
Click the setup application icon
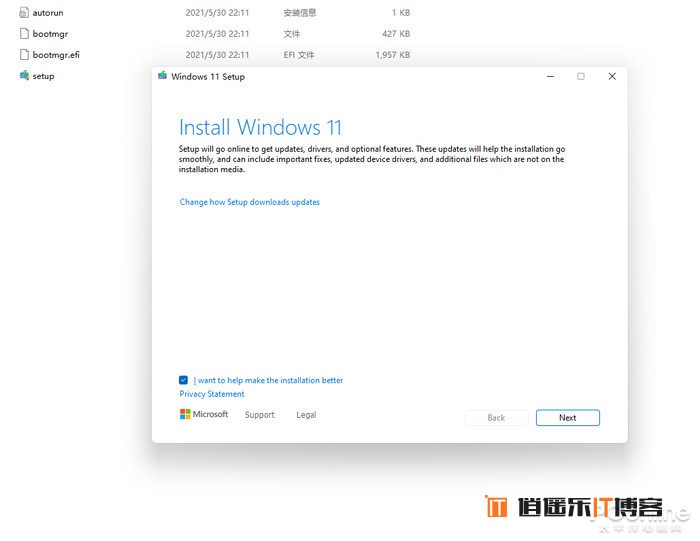pyautogui.click(x=24, y=75)
